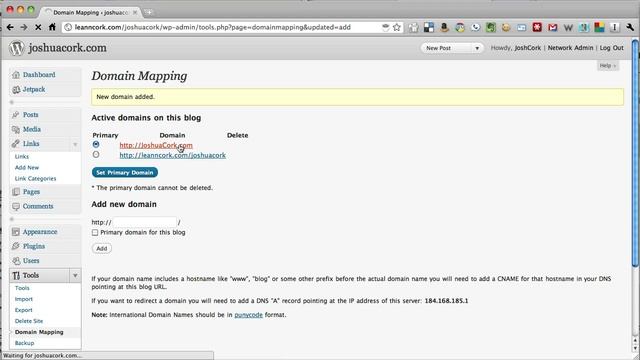Open Chrome wrench settings menu
This screenshot has width=640, height=360.
pos(630,27)
